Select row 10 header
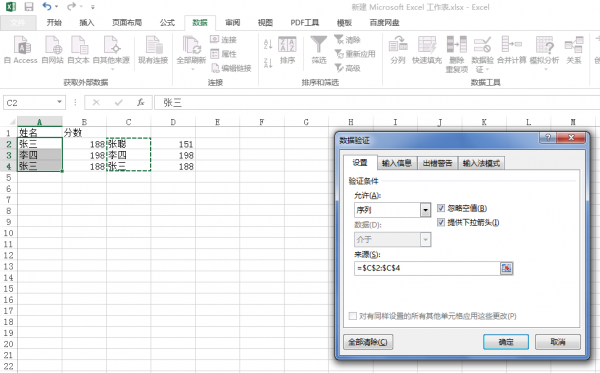The image size is (600, 373). click(8, 233)
